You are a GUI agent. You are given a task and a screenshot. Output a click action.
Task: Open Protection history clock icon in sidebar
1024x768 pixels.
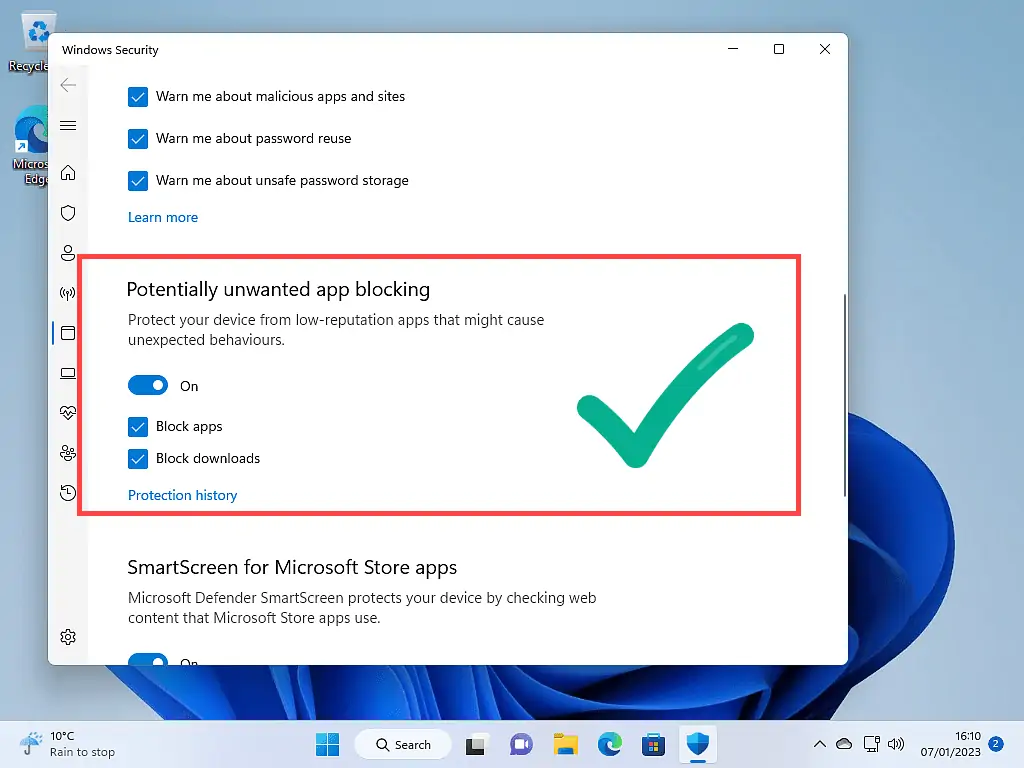coord(68,493)
